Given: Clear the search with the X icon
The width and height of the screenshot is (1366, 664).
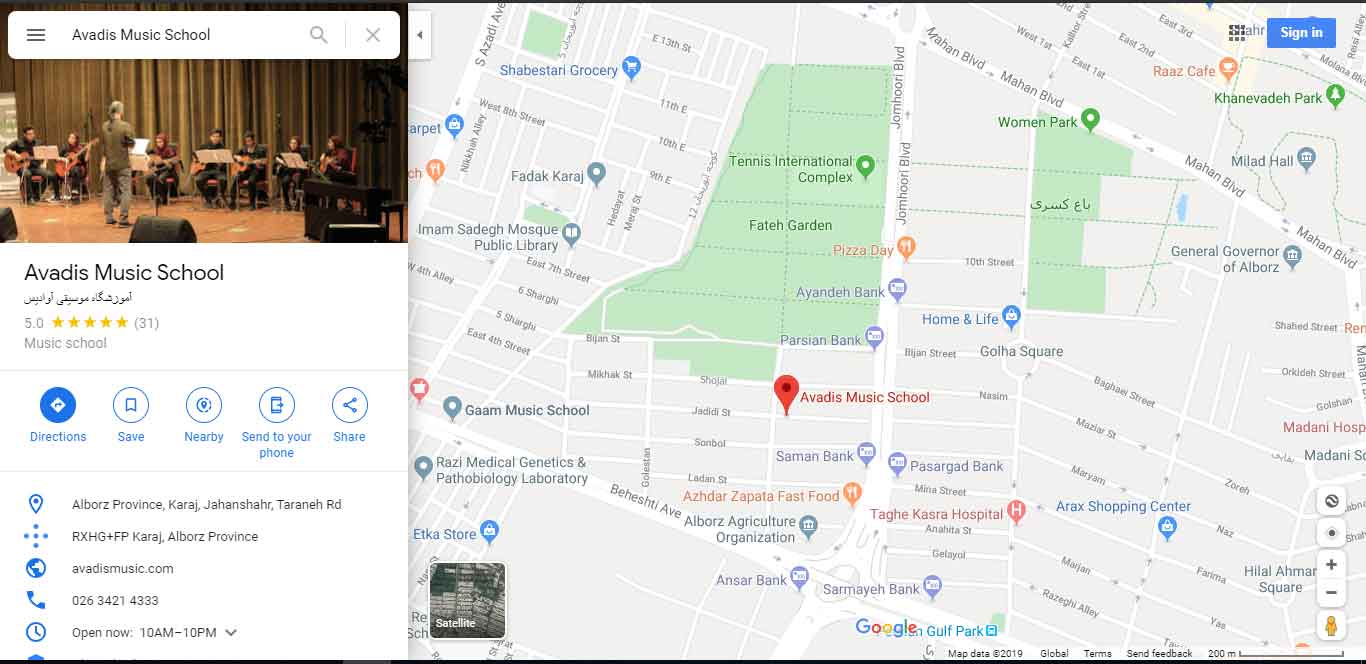Looking at the screenshot, I should click(373, 35).
